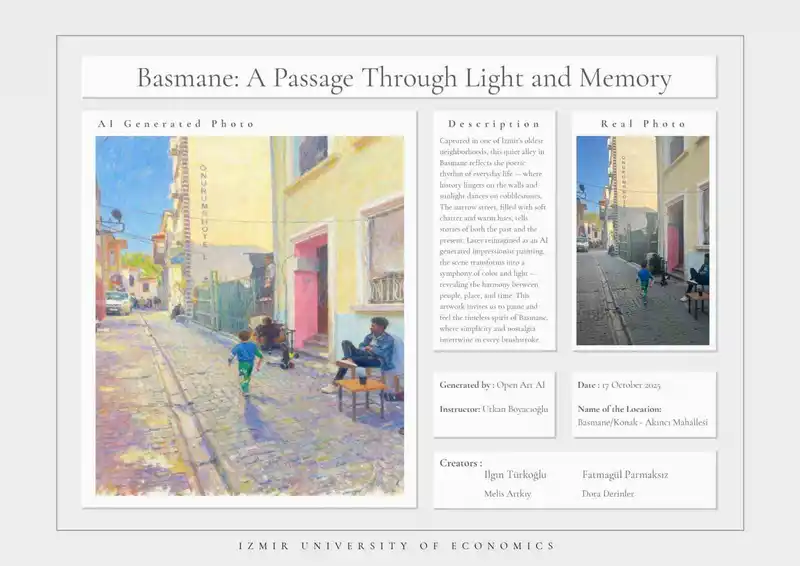
Task: Open the real photo of the alley
Action: click(643, 240)
